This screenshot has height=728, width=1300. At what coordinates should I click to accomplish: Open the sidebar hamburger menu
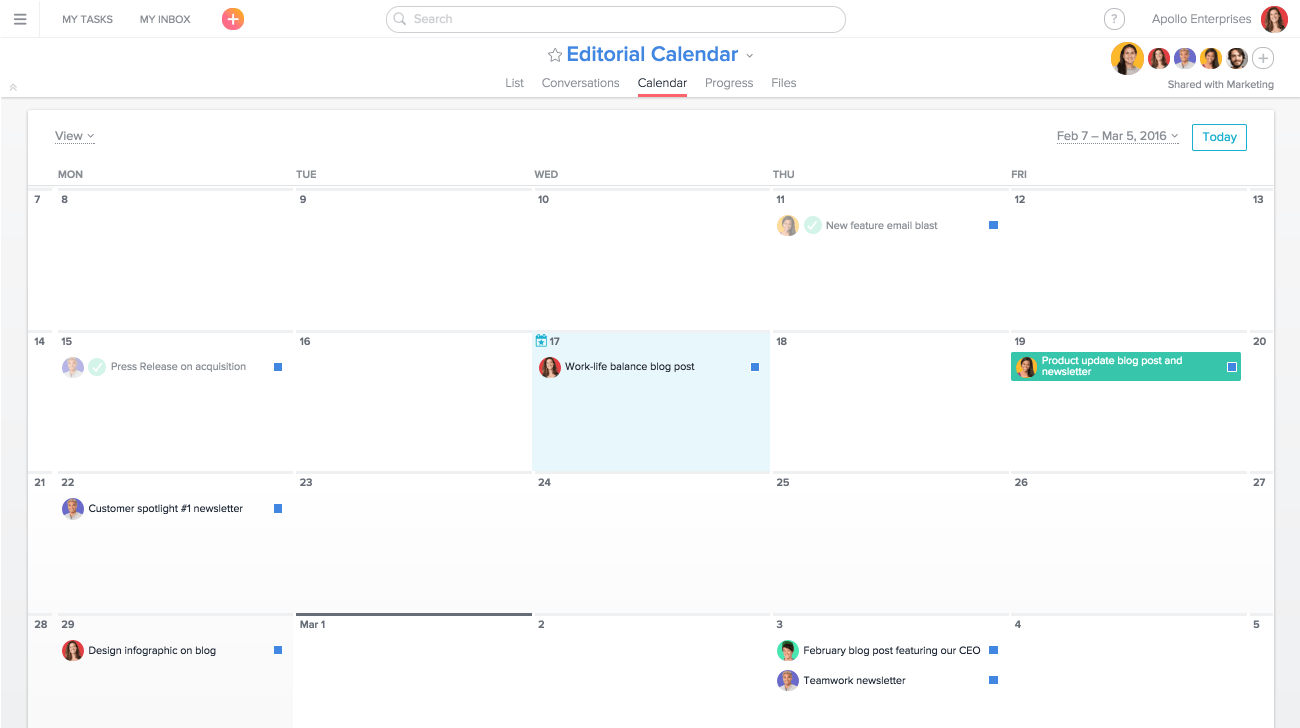coord(20,18)
